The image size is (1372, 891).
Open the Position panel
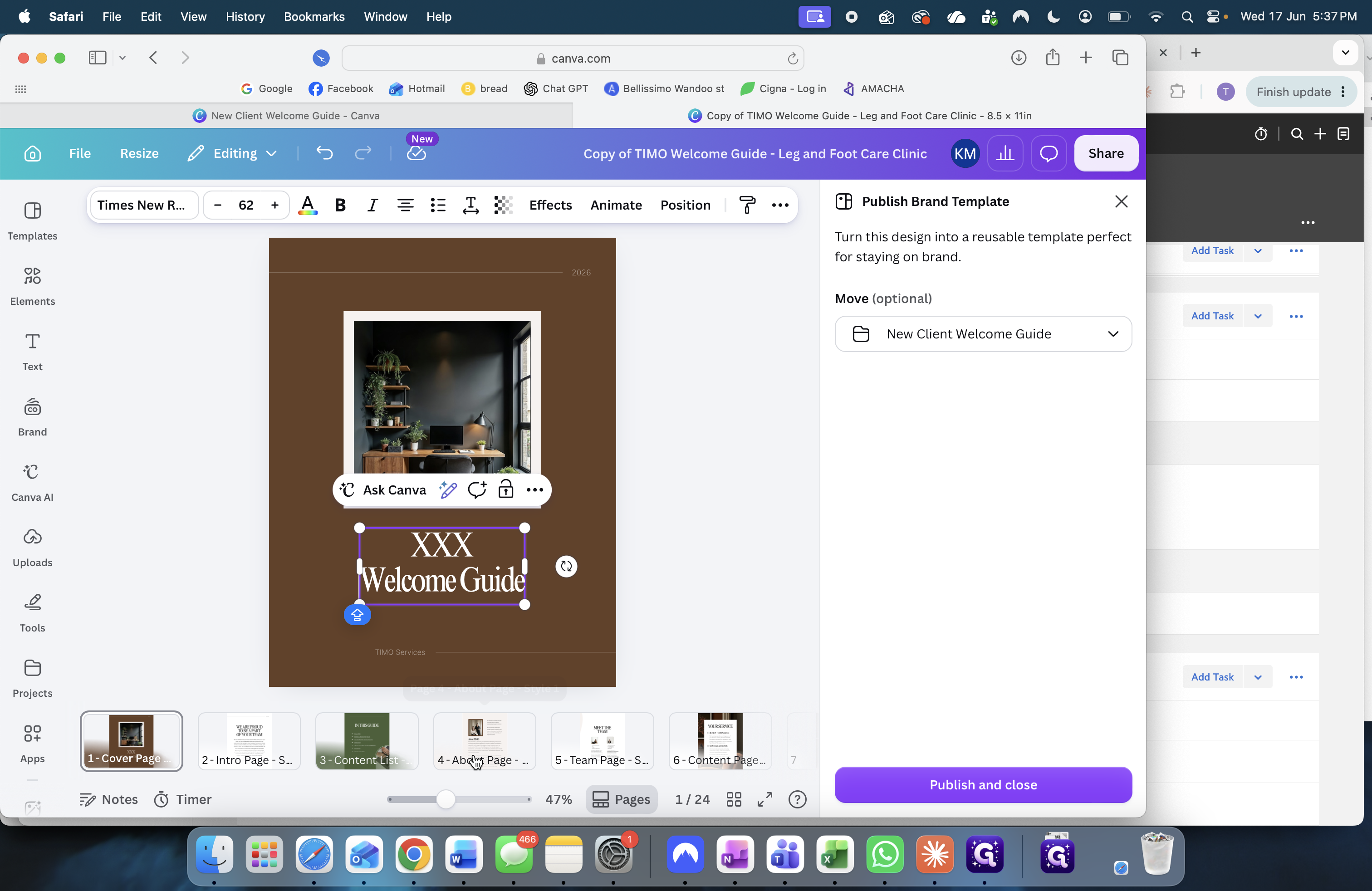[x=686, y=205]
